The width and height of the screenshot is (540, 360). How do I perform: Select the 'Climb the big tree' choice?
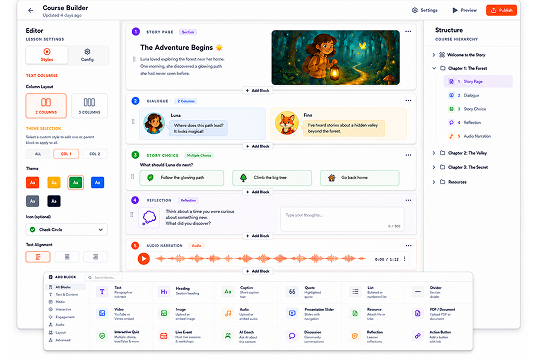click(272, 178)
